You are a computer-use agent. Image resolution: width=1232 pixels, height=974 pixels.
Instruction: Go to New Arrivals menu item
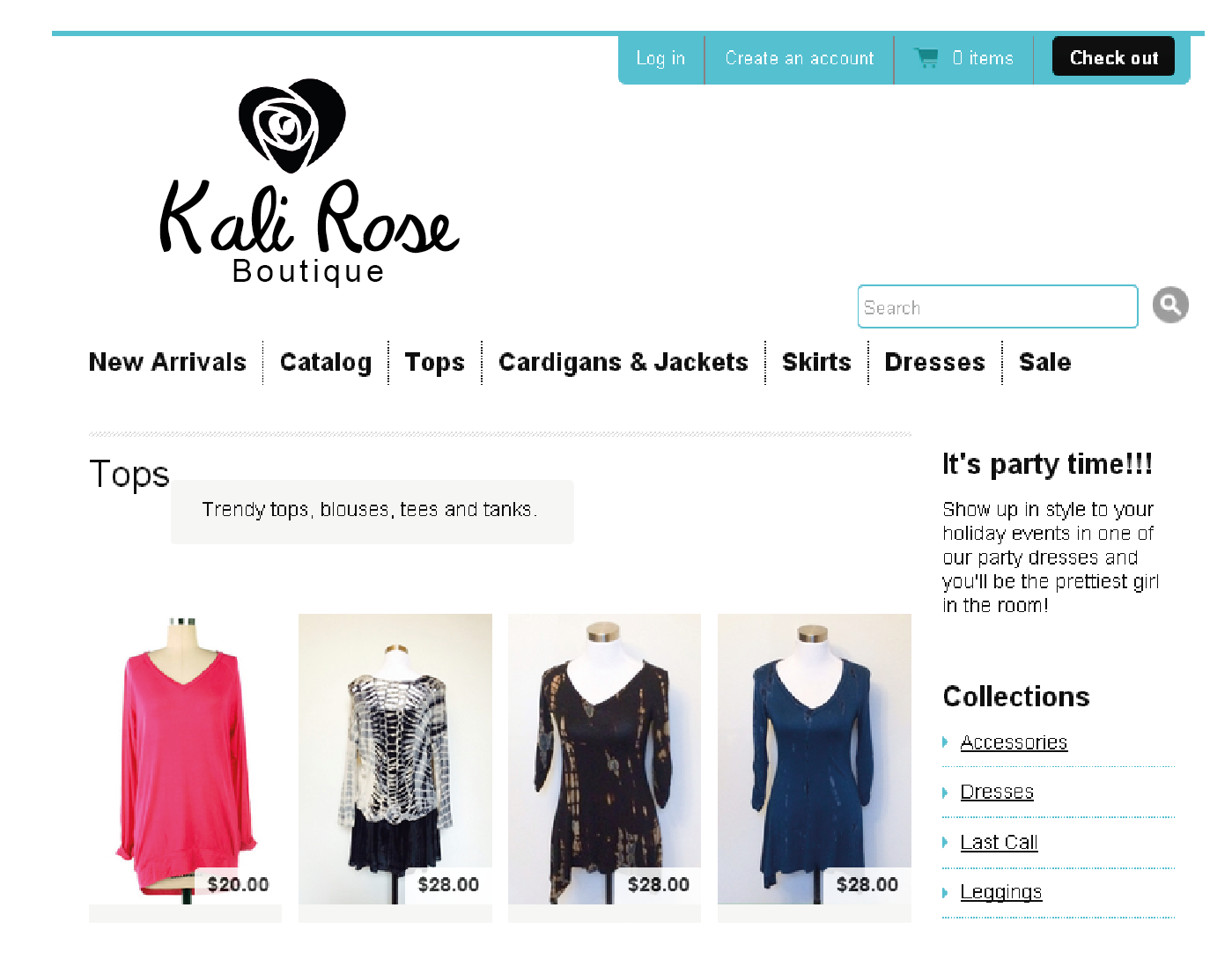pyautogui.click(x=167, y=362)
